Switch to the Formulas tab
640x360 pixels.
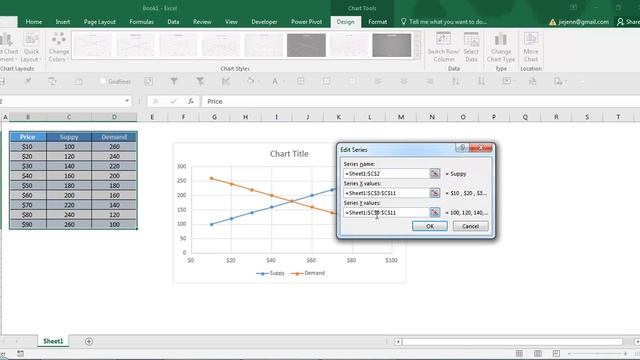tap(141, 22)
